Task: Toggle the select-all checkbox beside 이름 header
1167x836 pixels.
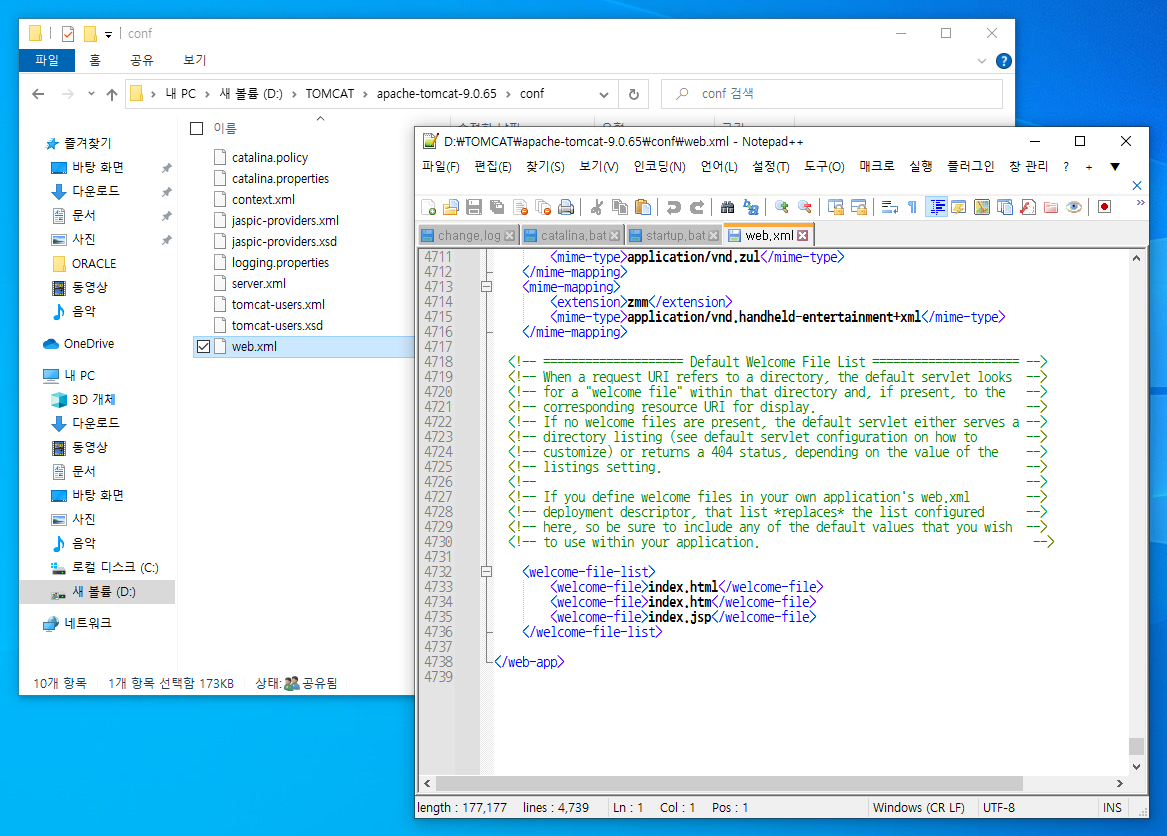Action: point(197,128)
